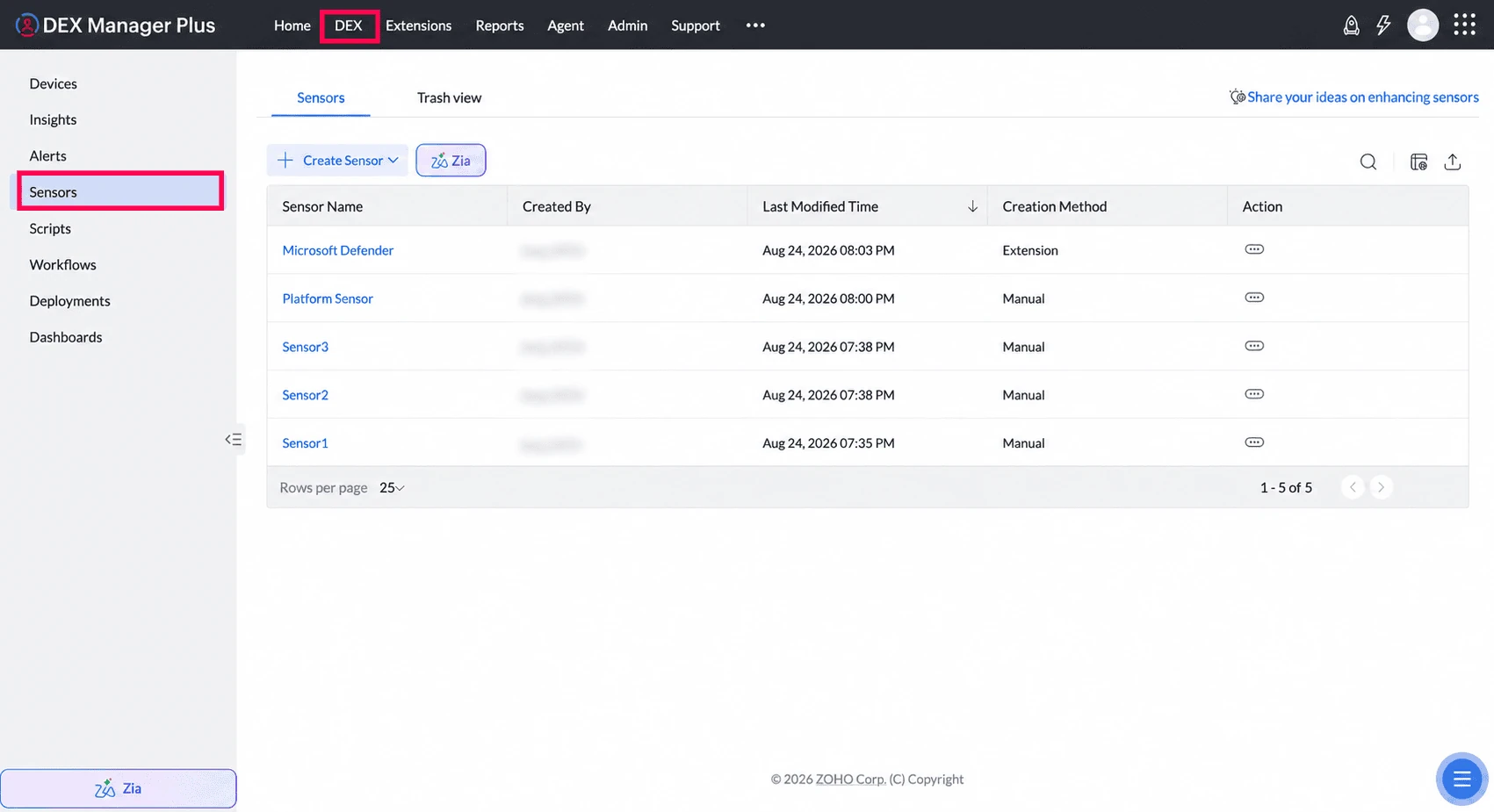Open action menu for Sensor1 row
1494x812 pixels.
coord(1254,442)
